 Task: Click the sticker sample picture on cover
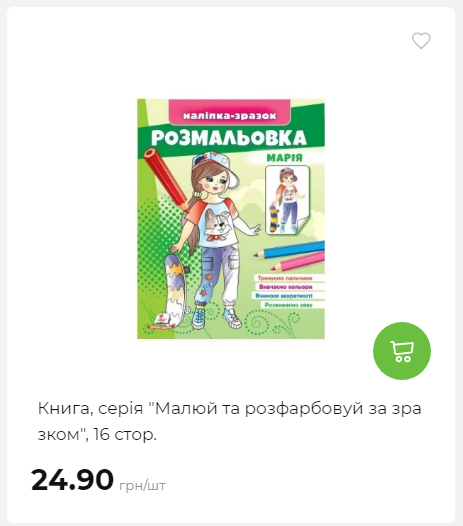coord(288,200)
